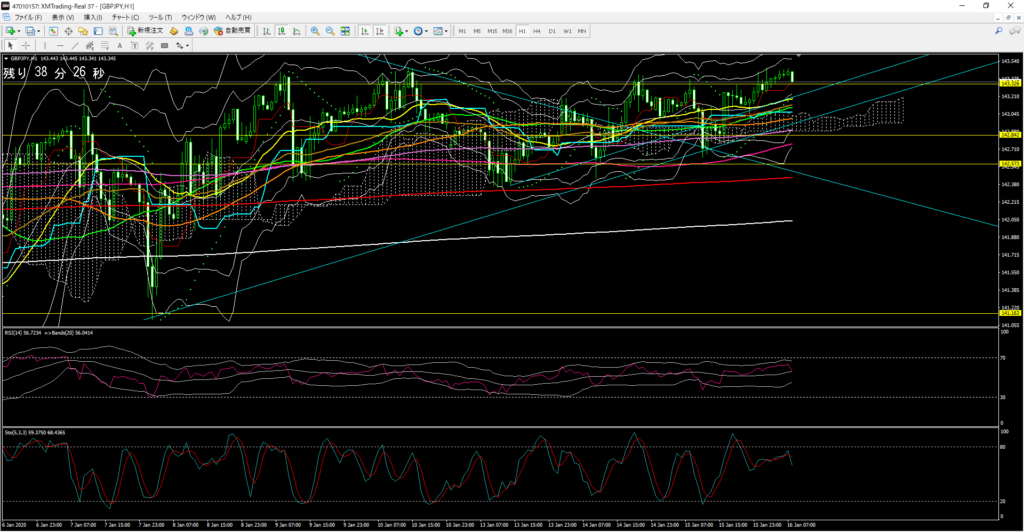1024x532 pixels.
Task: Expand the indicators dropdown arrow
Action: (x=407, y=31)
